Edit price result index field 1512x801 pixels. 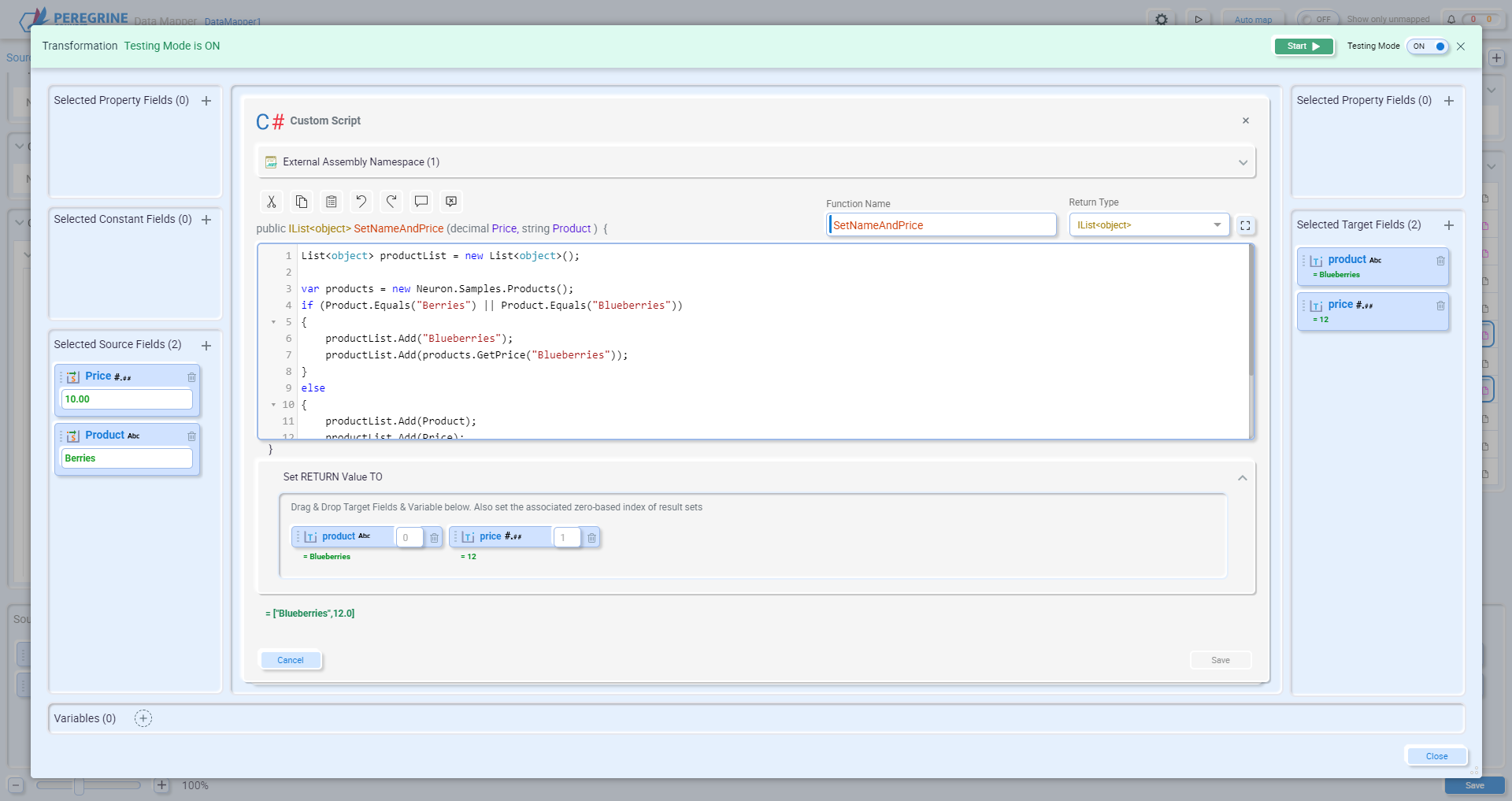point(567,538)
